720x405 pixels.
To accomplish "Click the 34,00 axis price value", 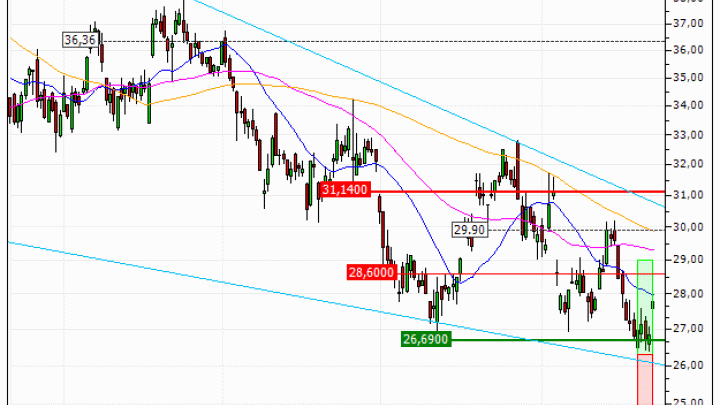I will pyautogui.click(x=688, y=105).
